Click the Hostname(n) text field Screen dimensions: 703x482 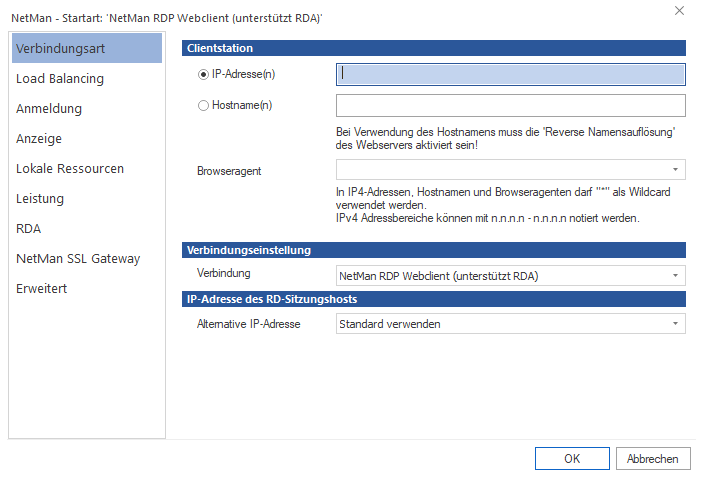point(510,106)
